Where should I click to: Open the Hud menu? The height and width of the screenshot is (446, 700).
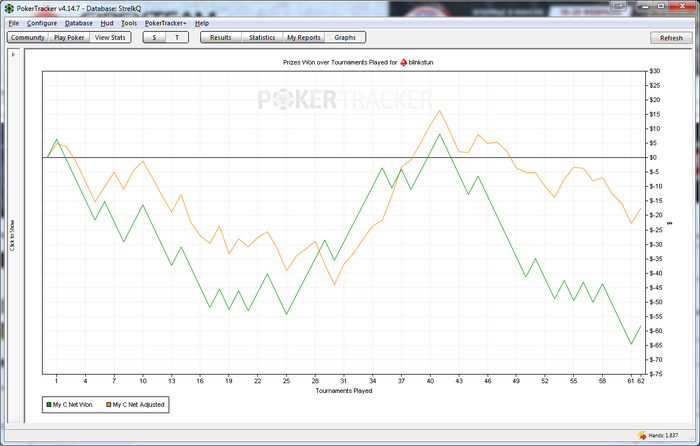pyautogui.click(x=107, y=23)
